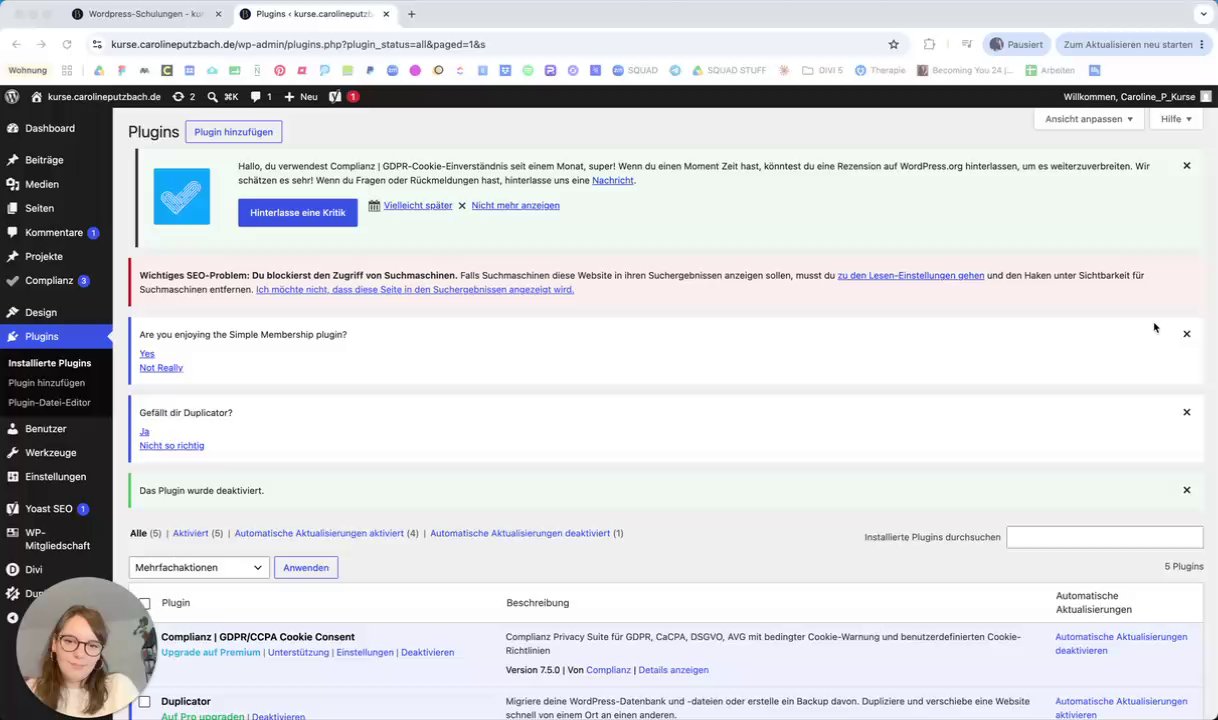Click Deaktivieren under Complianz plugin

click(427, 652)
